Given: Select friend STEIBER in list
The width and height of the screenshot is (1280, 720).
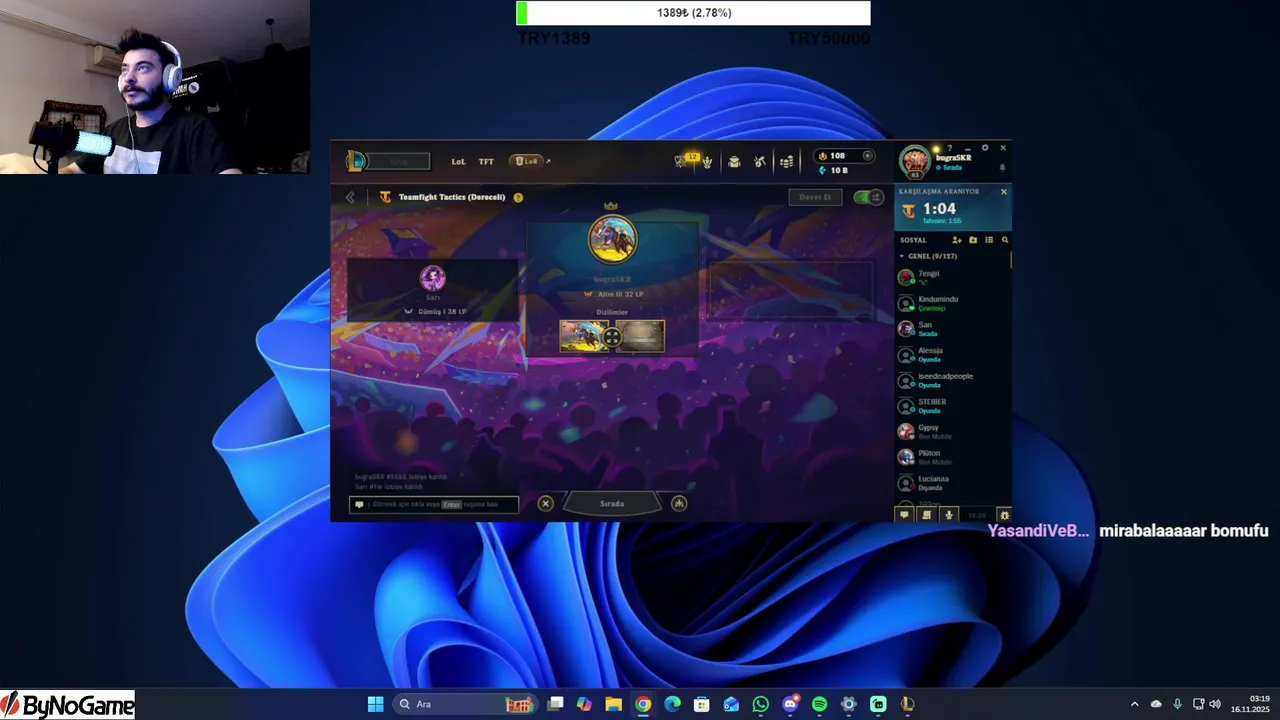Looking at the screenshot, I should [x=951, y=406].
